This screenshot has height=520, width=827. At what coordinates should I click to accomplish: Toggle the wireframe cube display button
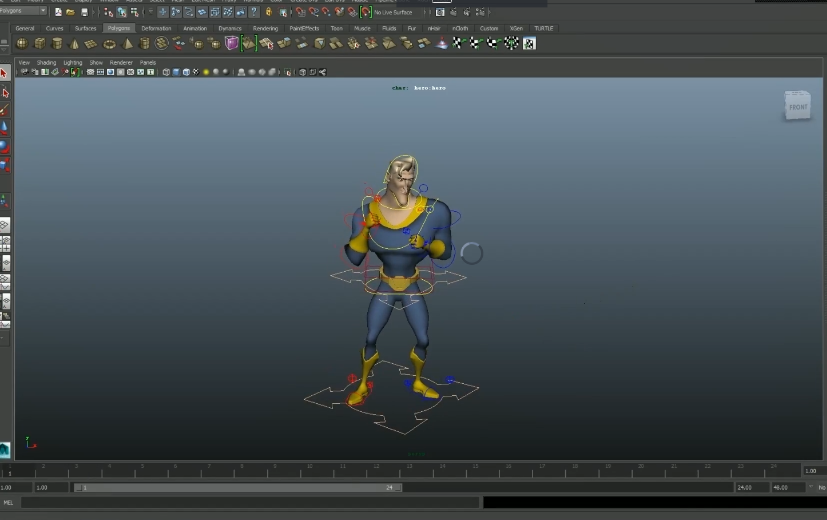167,72
